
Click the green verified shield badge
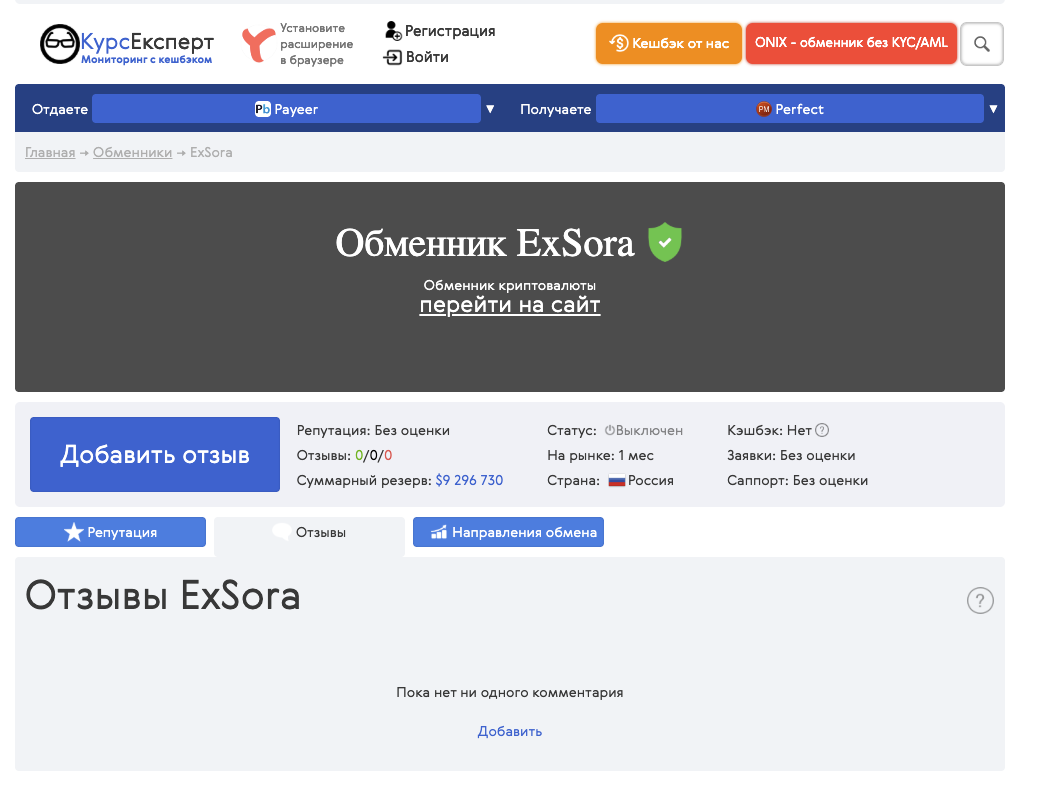[664, 243]
